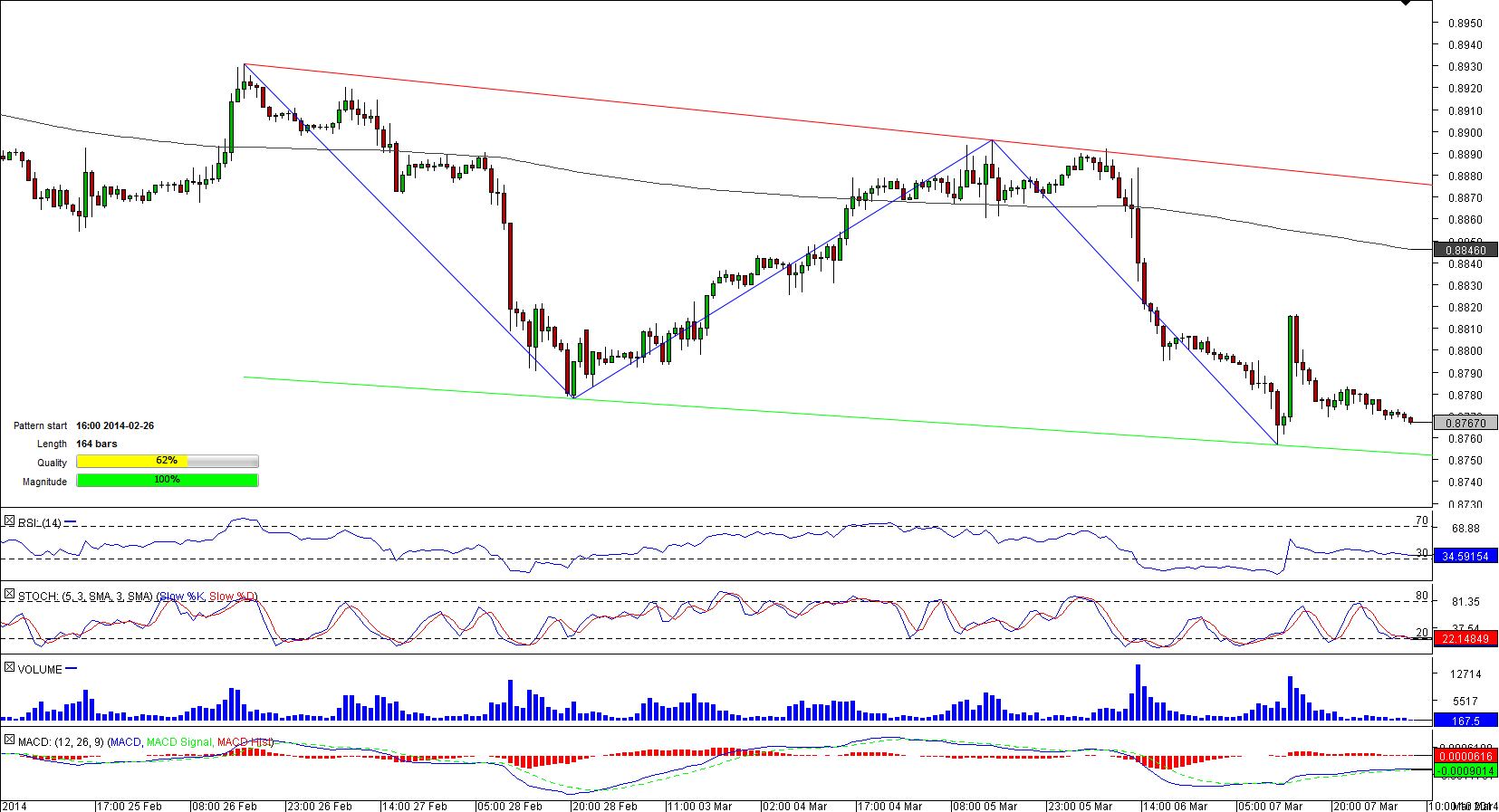The width and height of the screenshot is (1499, 812).
Task: Click the green Magnitude 100% bar
Action: tap(167, 480)
